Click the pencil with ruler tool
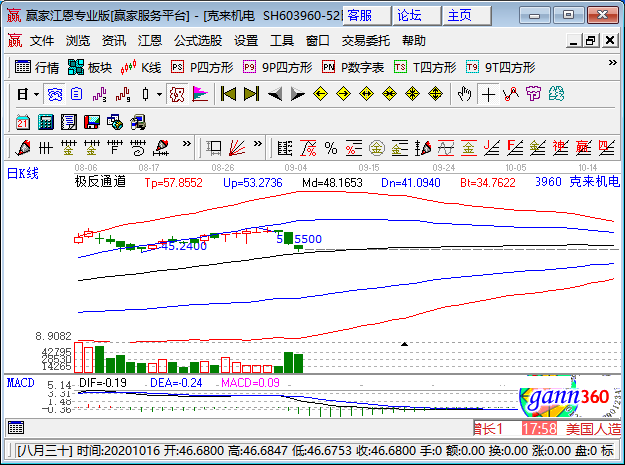625x465 pixels. (x=162, y=148)
